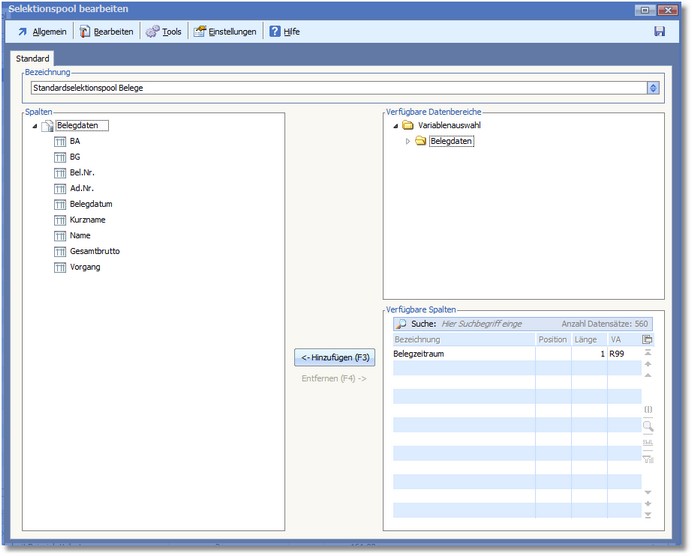This screenshot has height=556, width=692.
Task: Open the Bezeichnung dropdown
Action: 653,88
